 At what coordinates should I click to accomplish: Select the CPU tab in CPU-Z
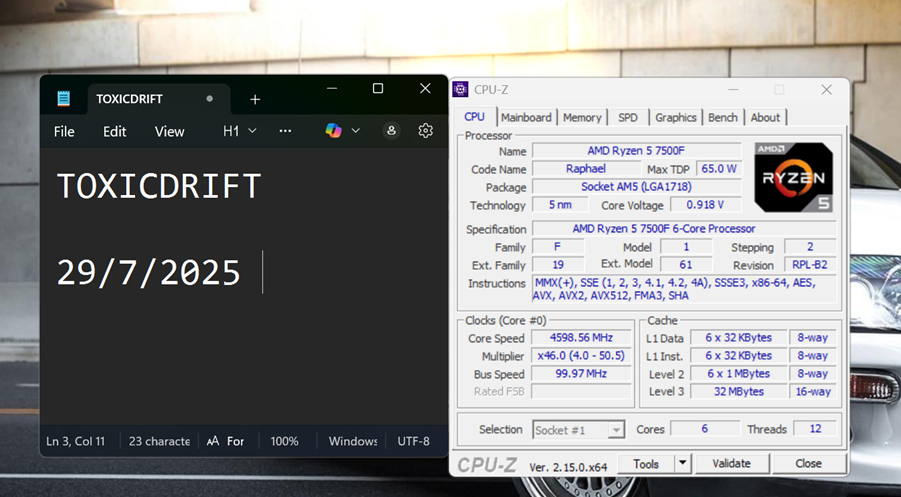[x=474, y=117]
